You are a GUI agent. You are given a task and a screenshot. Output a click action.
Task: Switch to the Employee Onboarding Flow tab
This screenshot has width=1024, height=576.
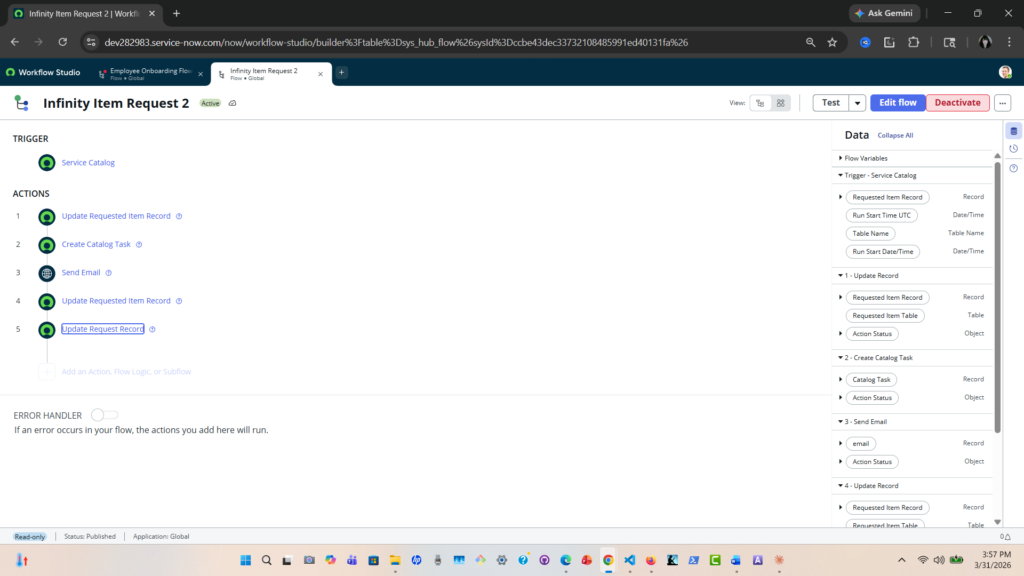tap(150, 73)
